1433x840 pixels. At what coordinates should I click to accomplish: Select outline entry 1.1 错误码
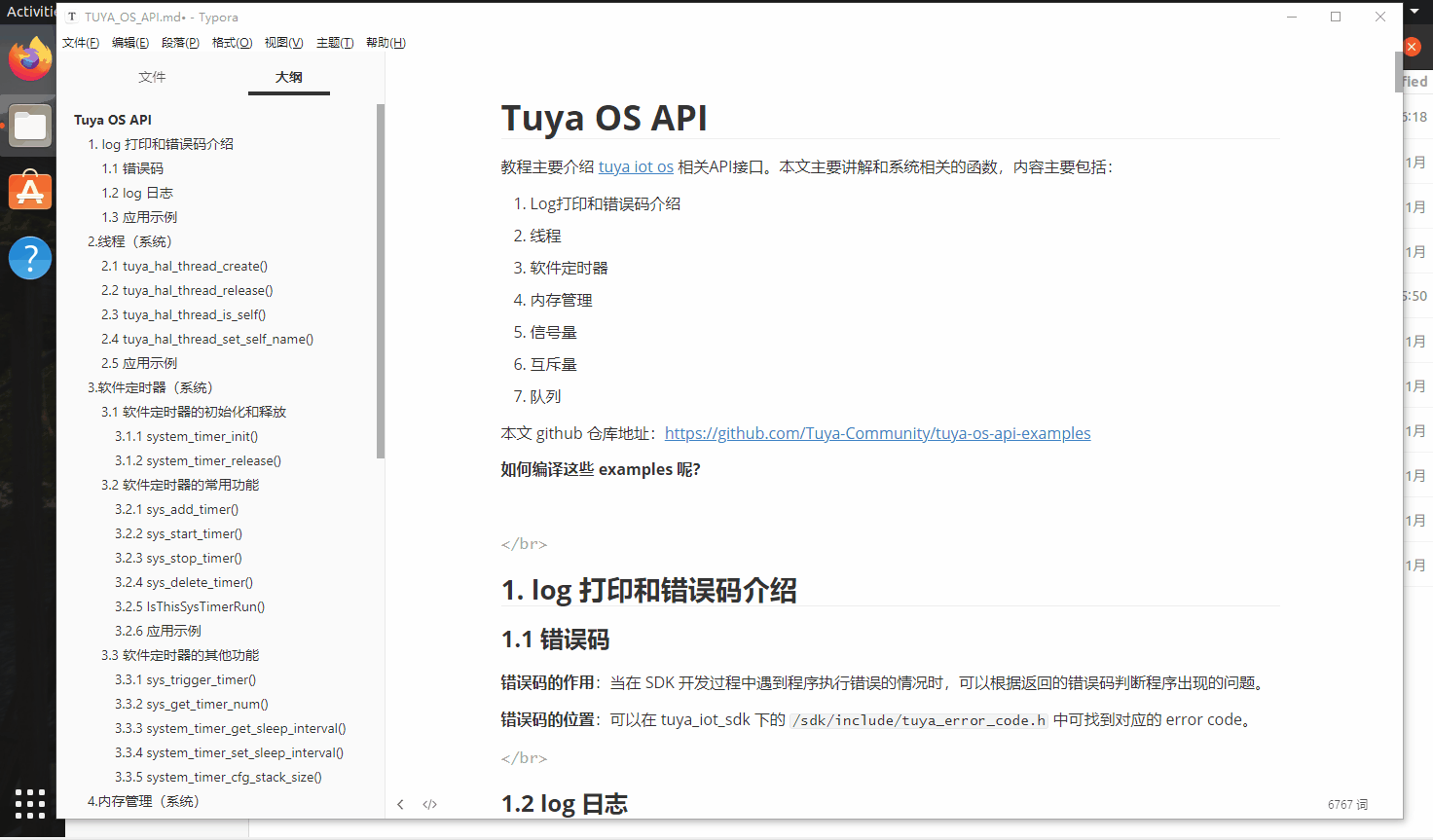(132, 168)
